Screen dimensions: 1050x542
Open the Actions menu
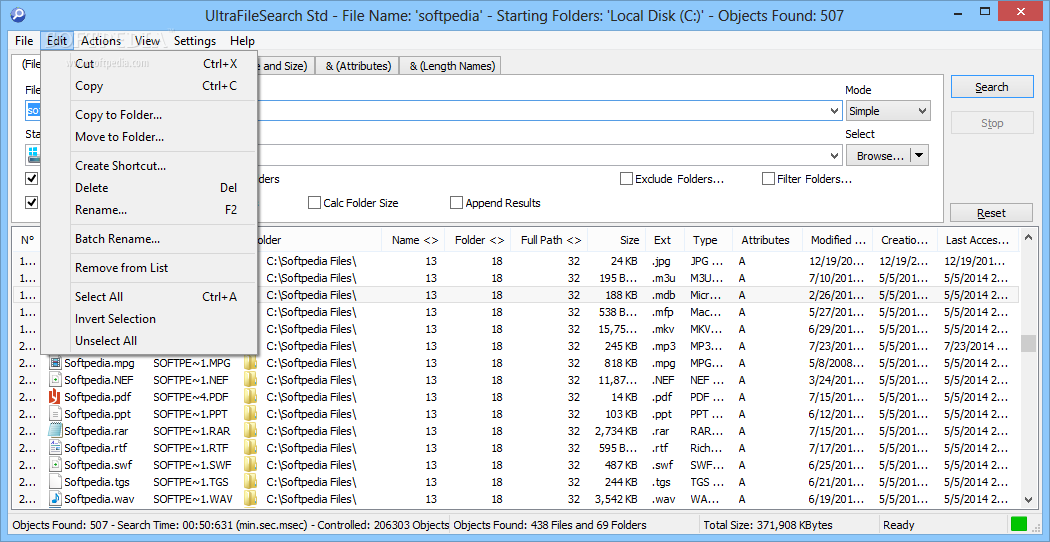tap(101, 41)
